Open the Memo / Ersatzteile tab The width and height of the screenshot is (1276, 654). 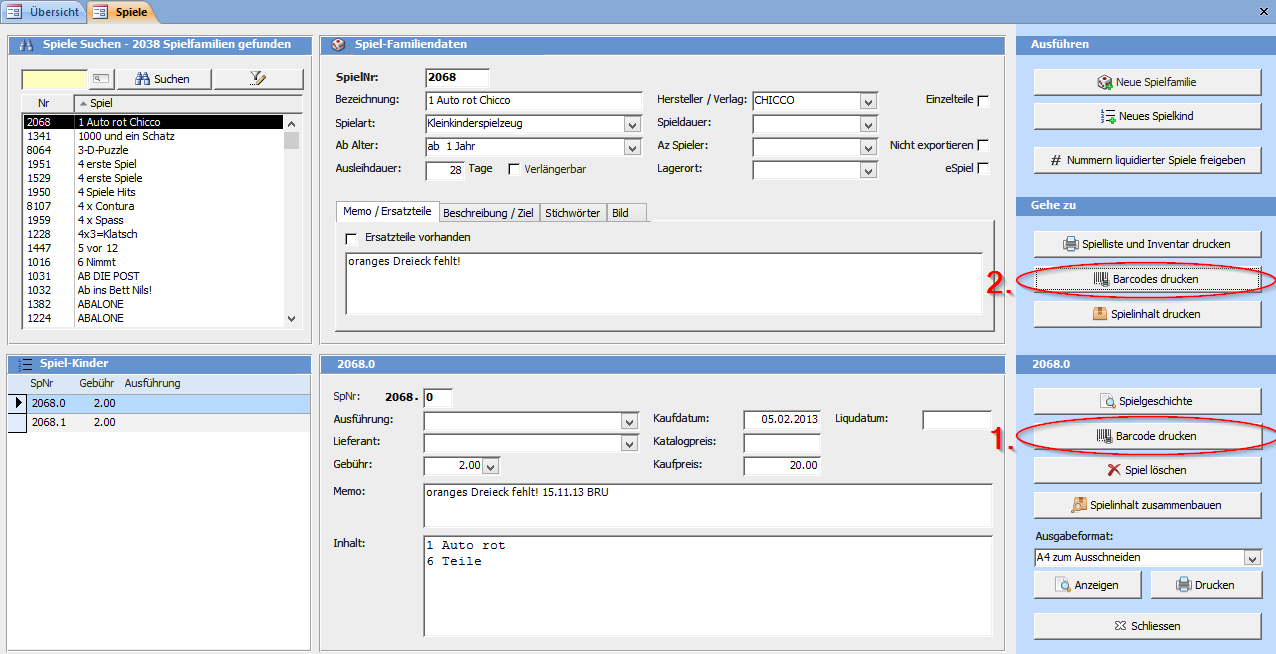(x=387, y=212)
